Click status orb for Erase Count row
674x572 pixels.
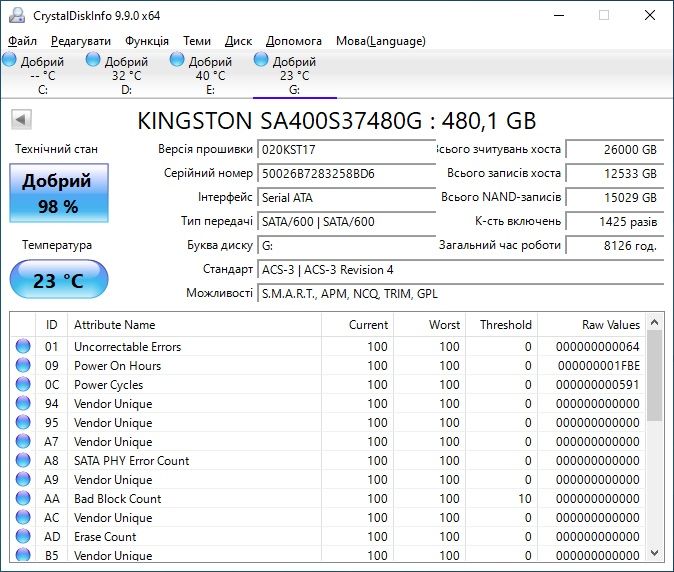[x=23, y=536]
